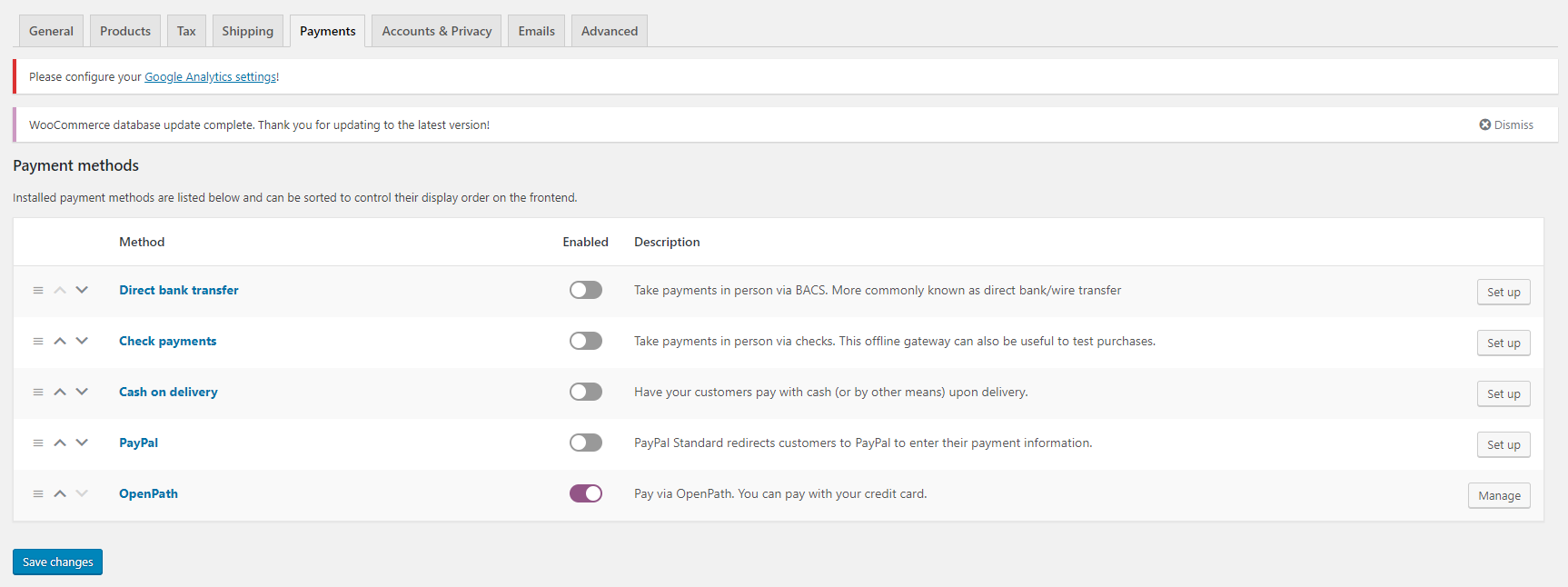Screen dimensions: 1568x587
Task: Enable the Direct bank transfer toggle
Action: pyautogui.click(x=586, y=290)
